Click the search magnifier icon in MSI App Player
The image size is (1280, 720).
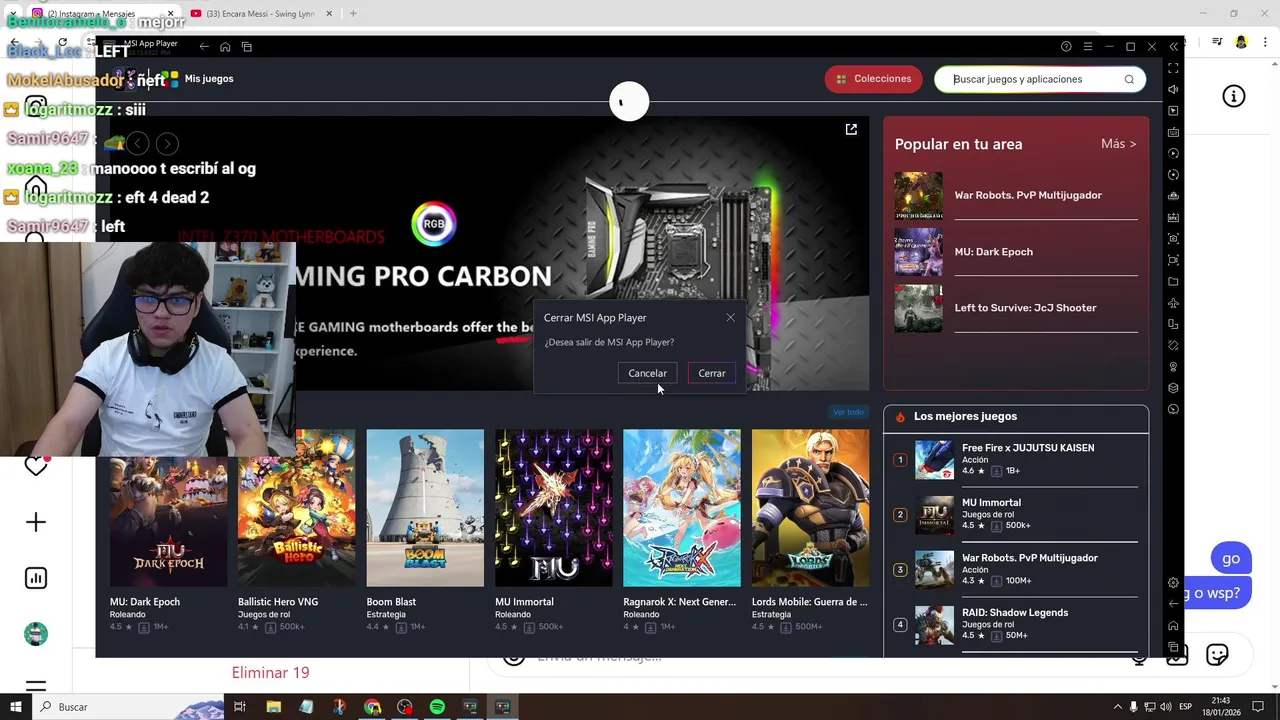(1129, 79)
